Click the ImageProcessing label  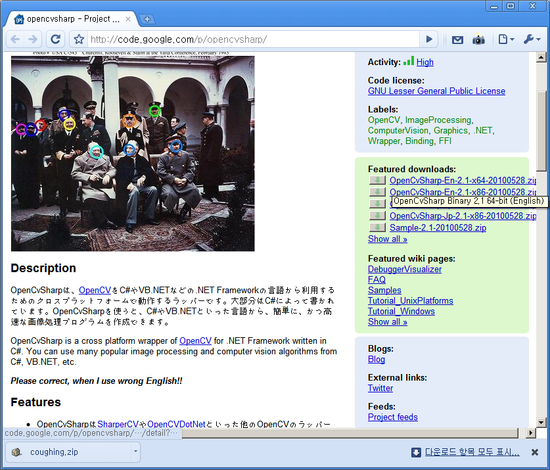(438, 120)
